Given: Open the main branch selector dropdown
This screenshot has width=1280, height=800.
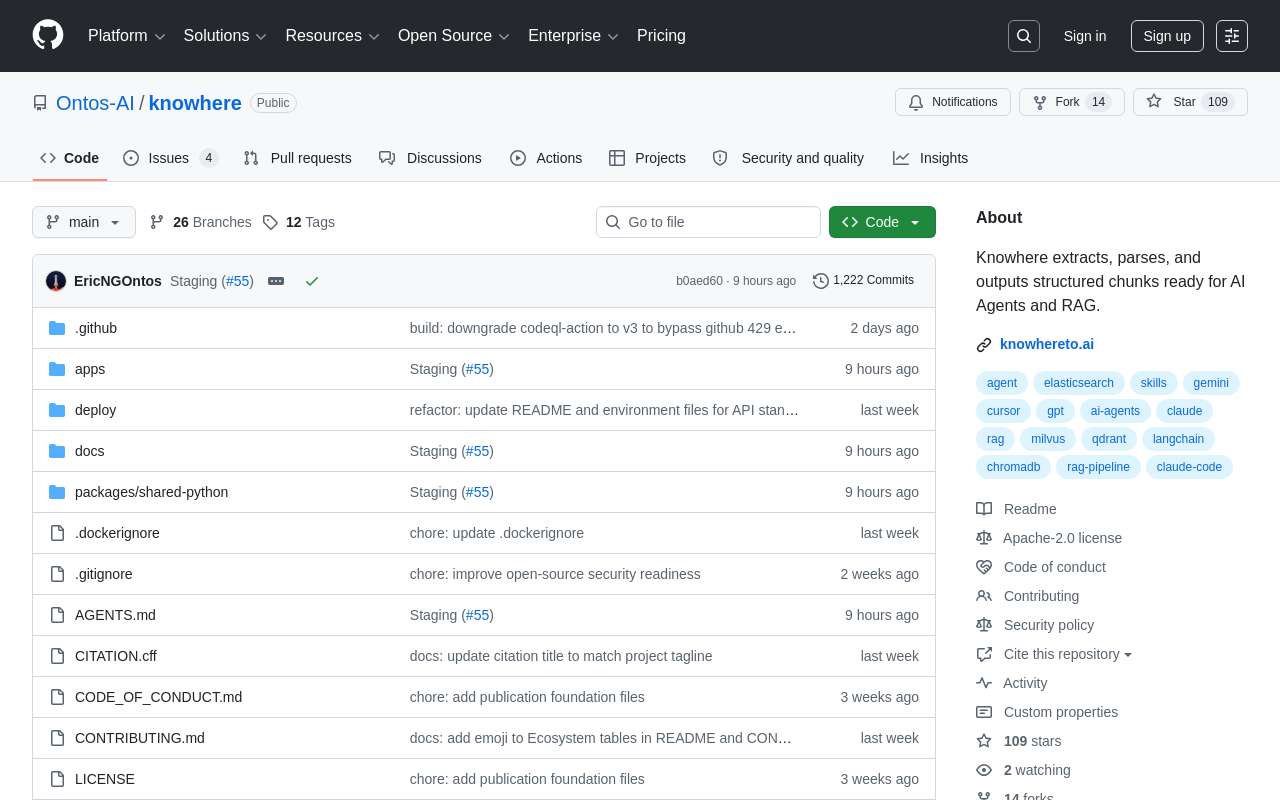Looking at the screenshot, I should 84,222.
